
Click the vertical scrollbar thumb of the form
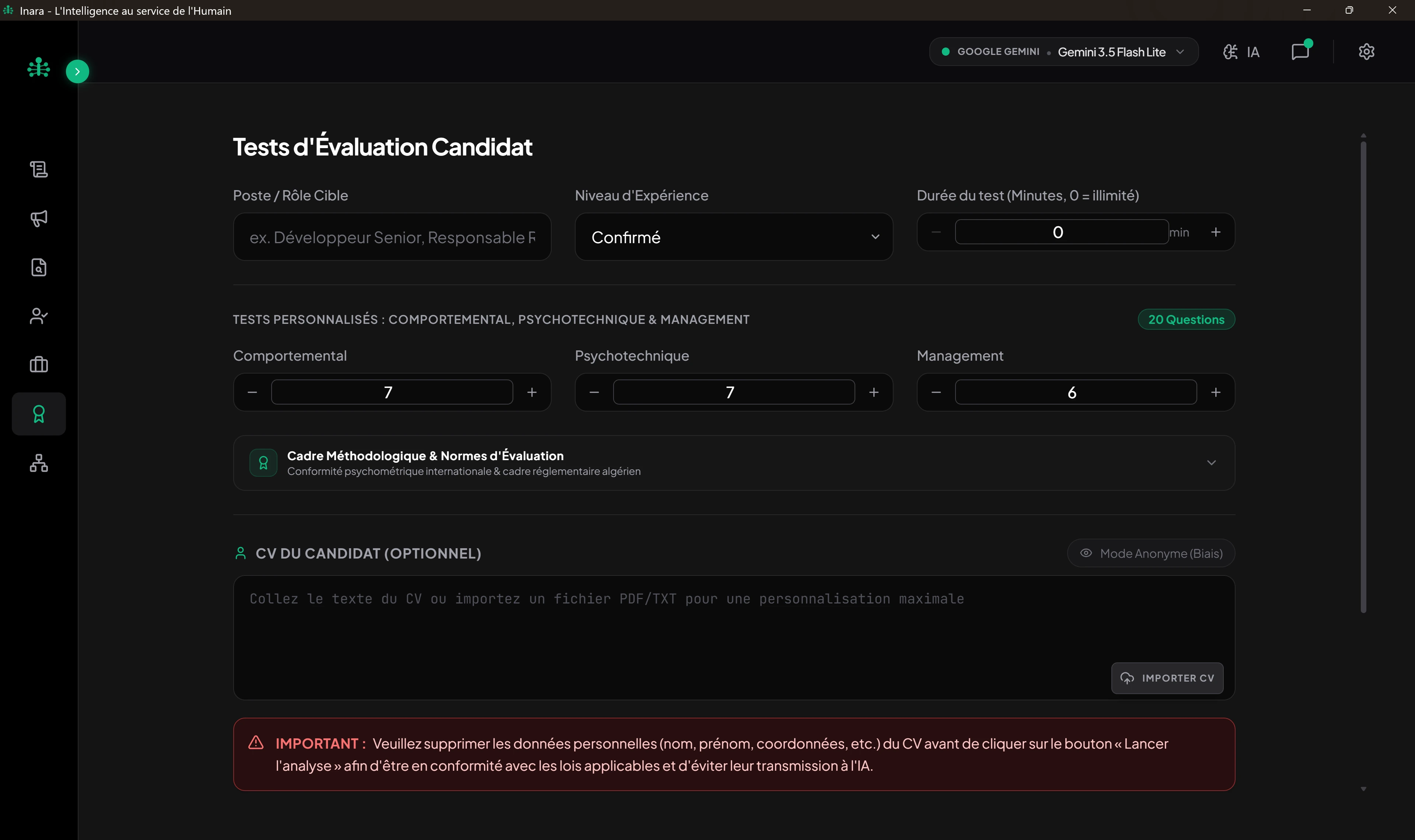coord(1363,377)
